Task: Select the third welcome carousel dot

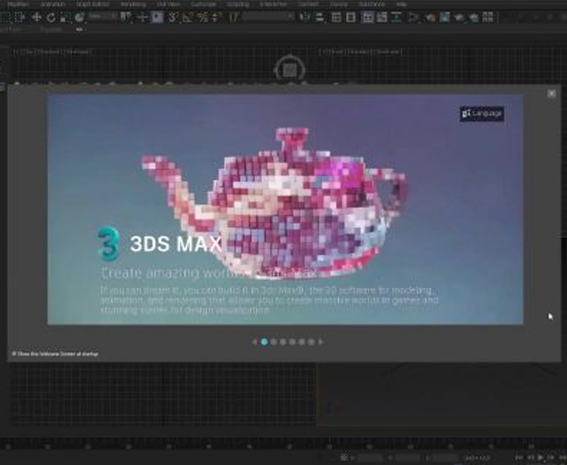Action: pyautogui.click(x=283, y=342)
